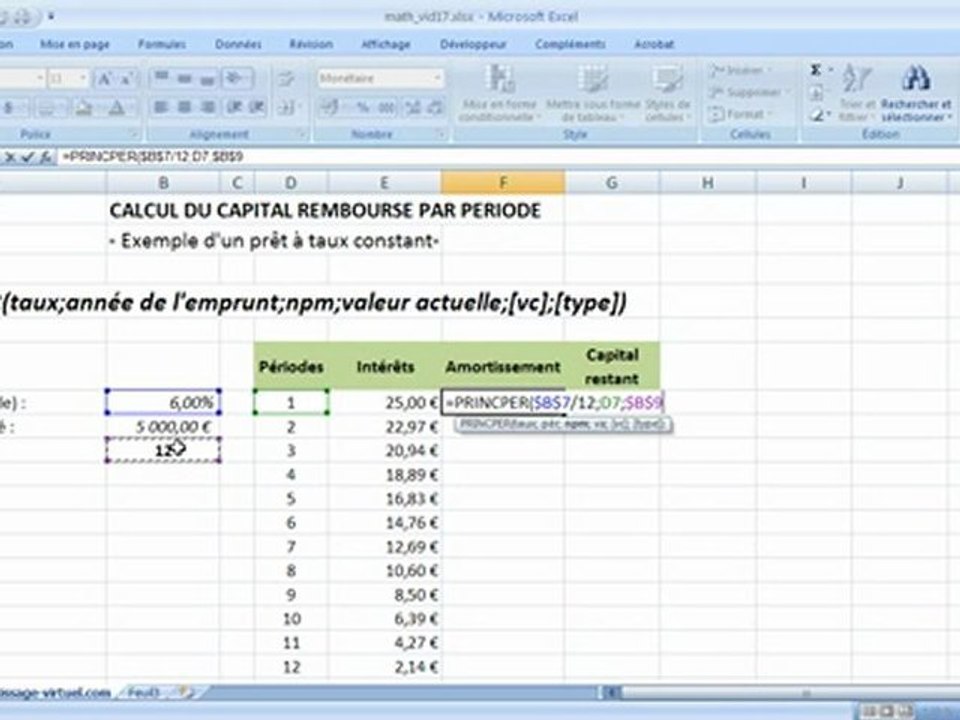
Task: Click the insert new worksheet icon
Action: 185,692
